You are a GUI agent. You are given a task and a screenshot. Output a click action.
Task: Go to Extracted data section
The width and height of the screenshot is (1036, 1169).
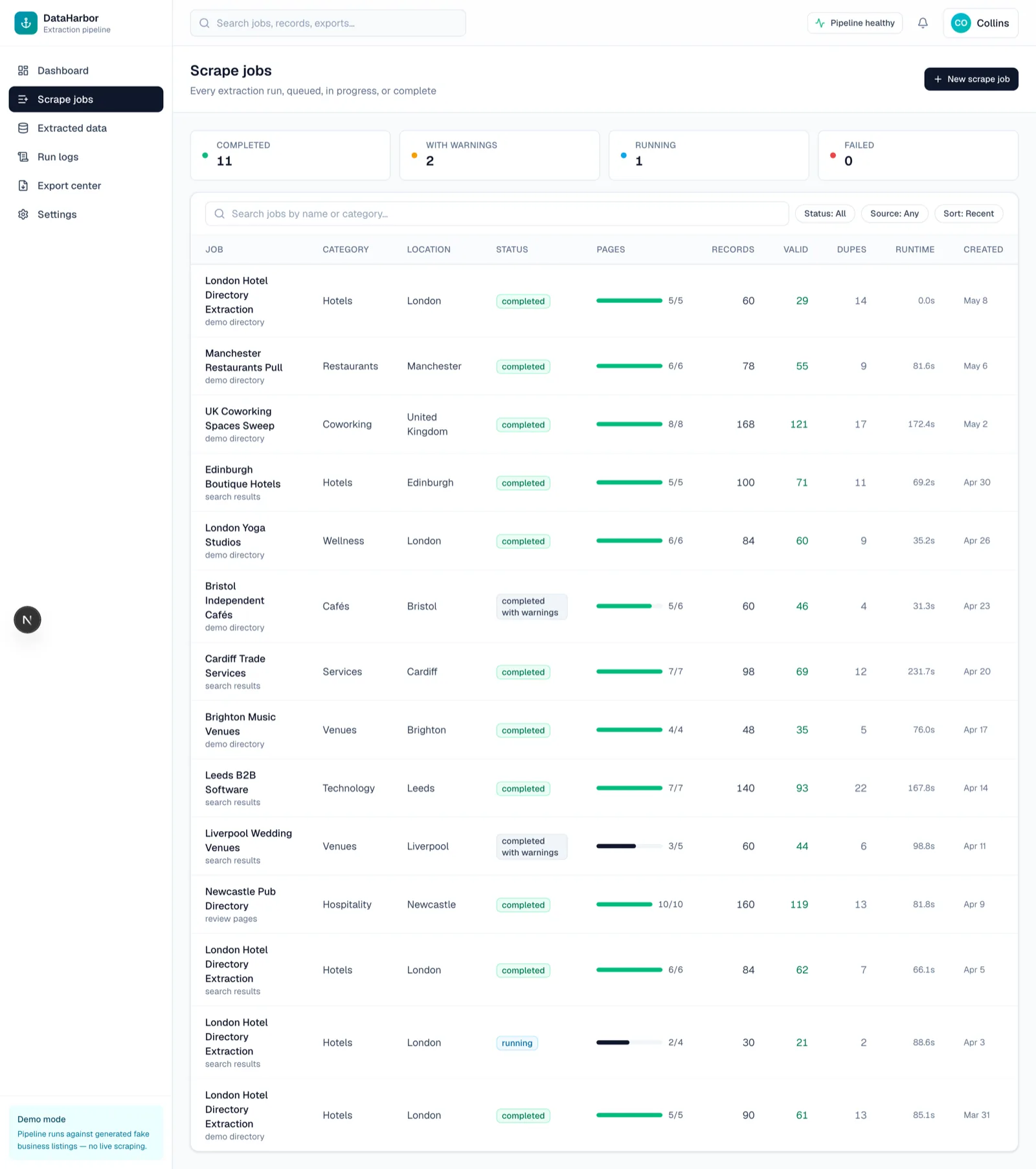(86, 128)
